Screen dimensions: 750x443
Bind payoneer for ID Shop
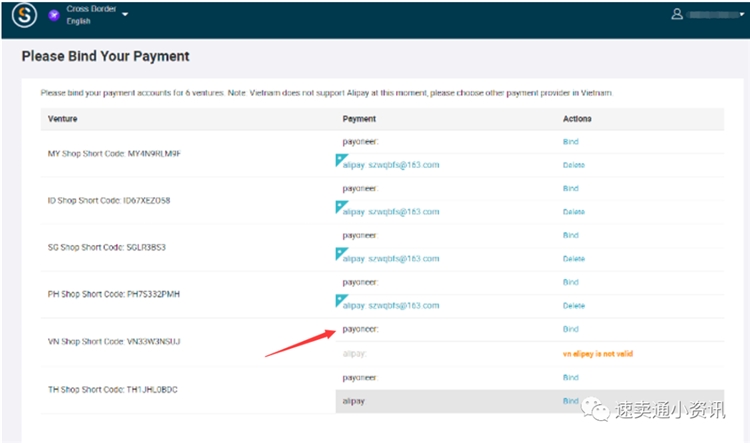coord(571,188)
